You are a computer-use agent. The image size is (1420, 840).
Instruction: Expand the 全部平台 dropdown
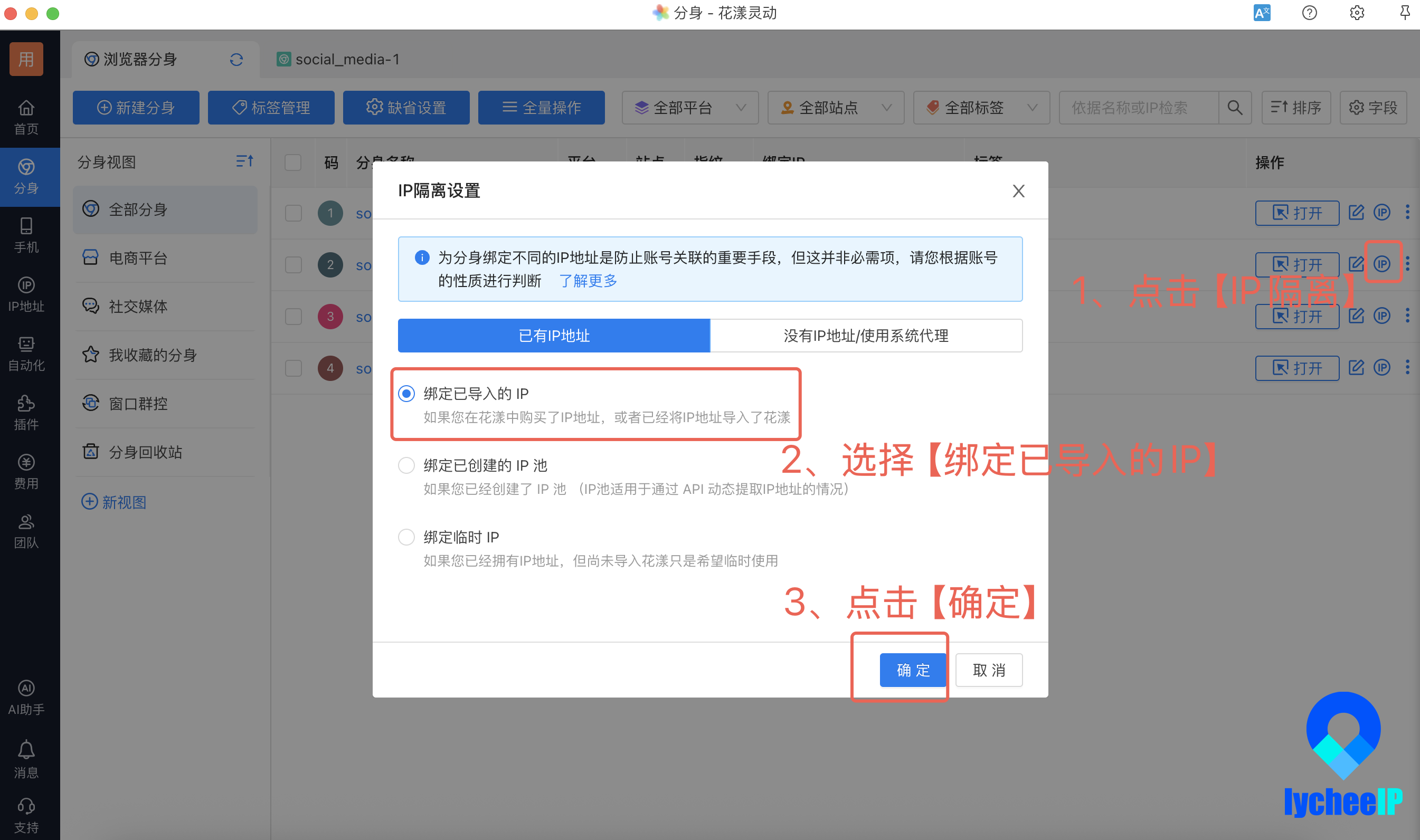tap(689, 108)
